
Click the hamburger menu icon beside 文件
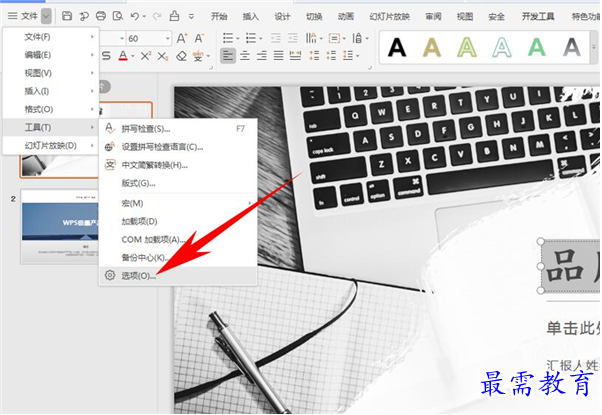[13, 16]
